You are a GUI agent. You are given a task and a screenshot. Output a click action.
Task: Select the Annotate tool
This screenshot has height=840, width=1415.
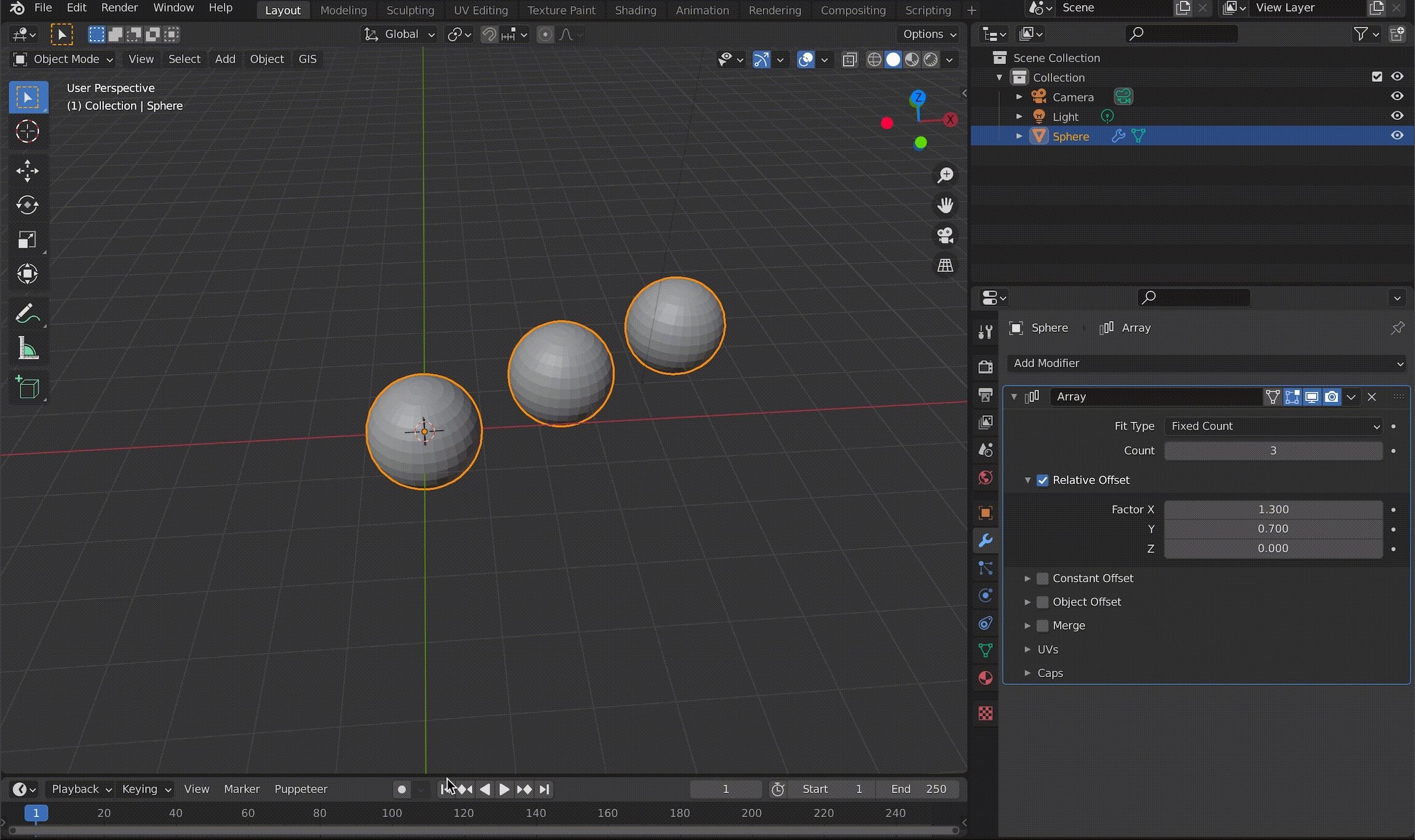27,314
